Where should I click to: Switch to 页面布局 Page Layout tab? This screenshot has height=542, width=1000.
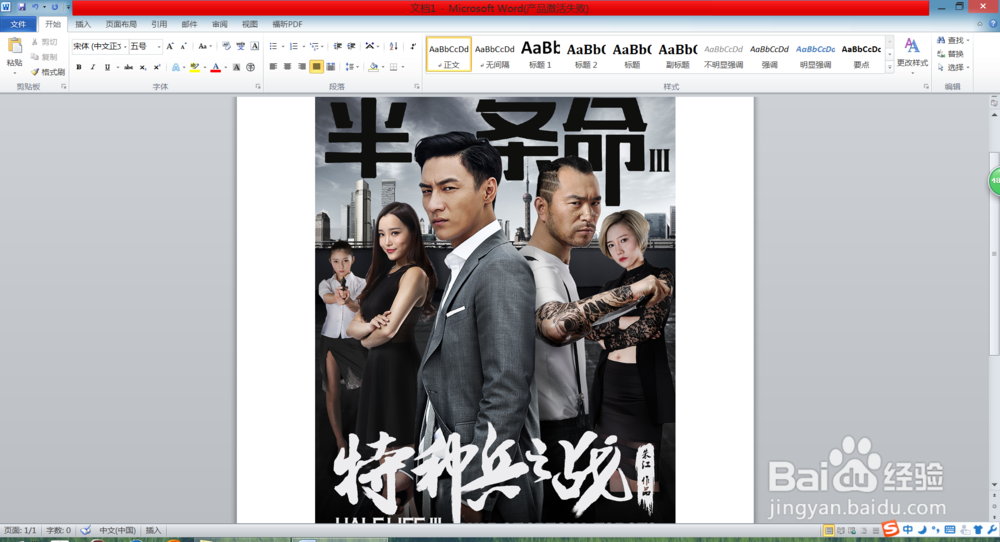tap(121, 24)
